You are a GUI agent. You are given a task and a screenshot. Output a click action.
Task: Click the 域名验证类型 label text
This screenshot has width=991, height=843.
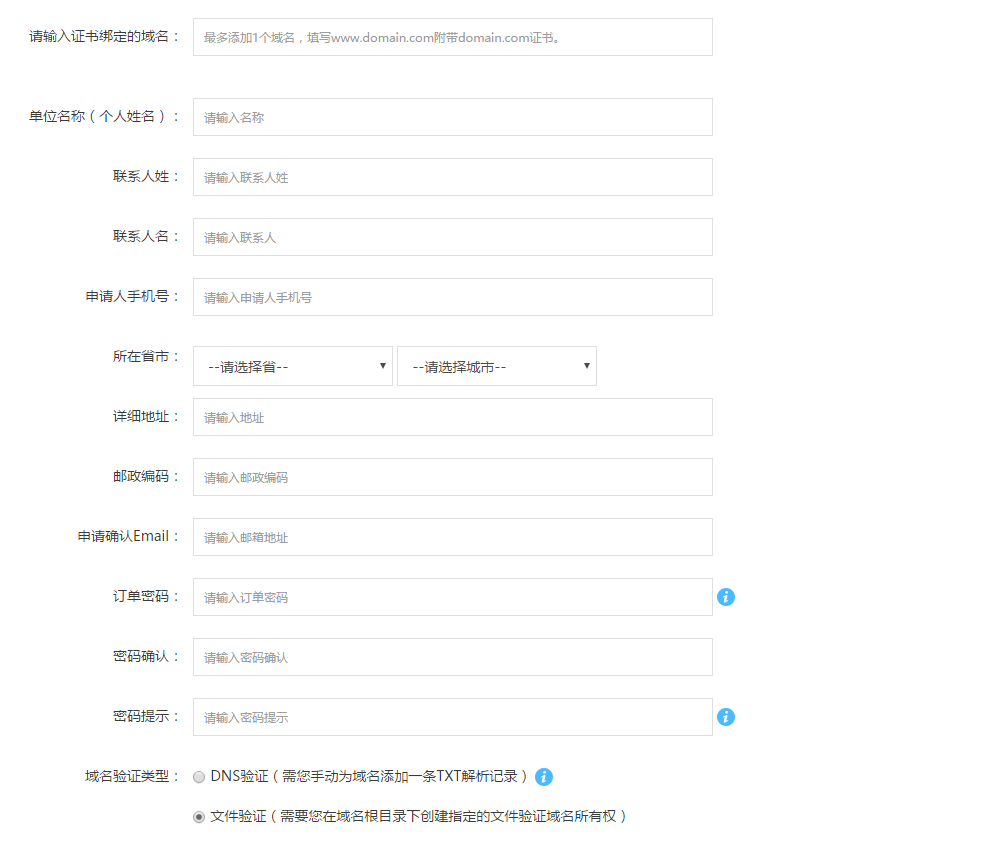pyautogui.click(x=131, y=776)
